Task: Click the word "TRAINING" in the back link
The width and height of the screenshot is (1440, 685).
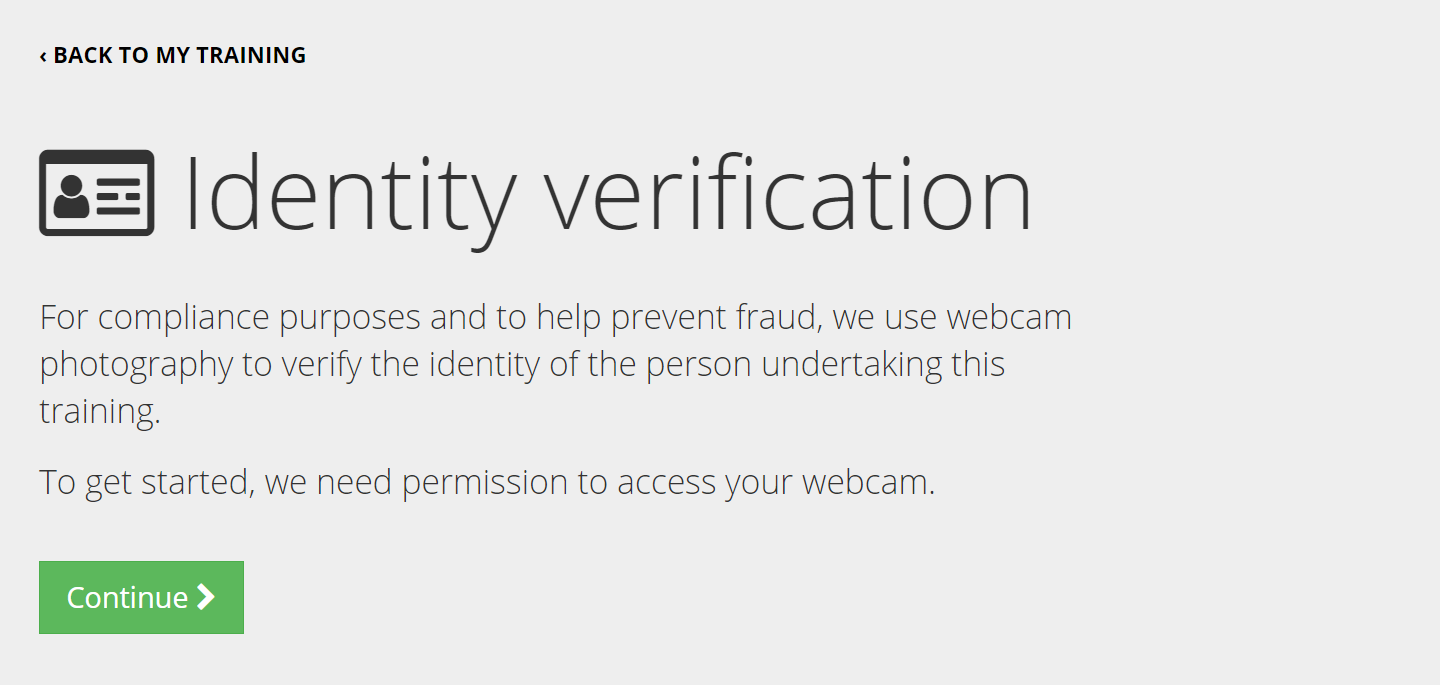Action: click(x=251, y=55)
